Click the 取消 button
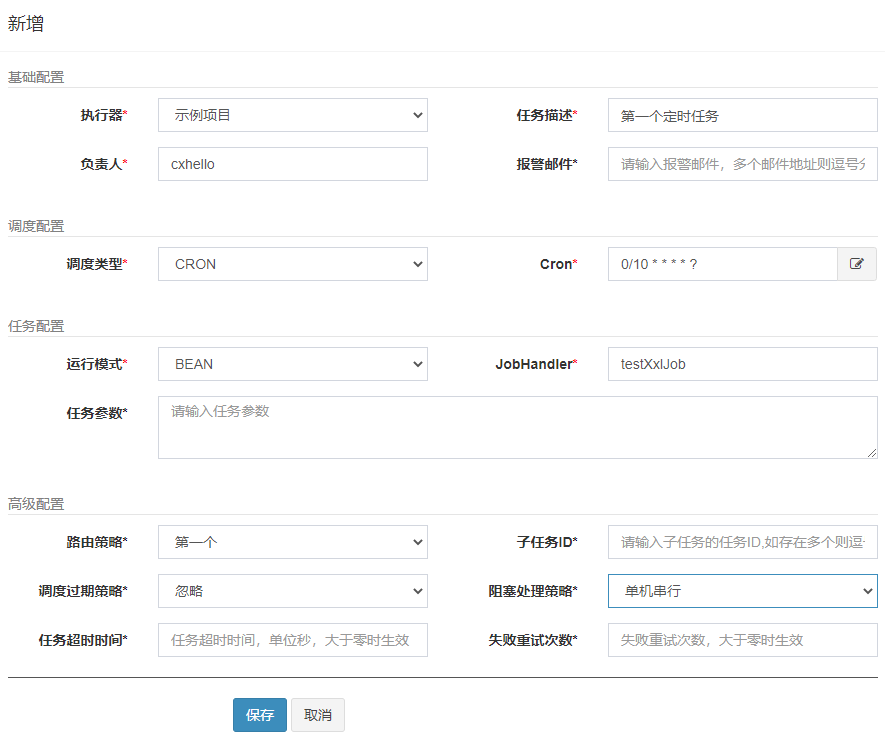885x741 pixels. pyautogui.click(x=318, y=715)
